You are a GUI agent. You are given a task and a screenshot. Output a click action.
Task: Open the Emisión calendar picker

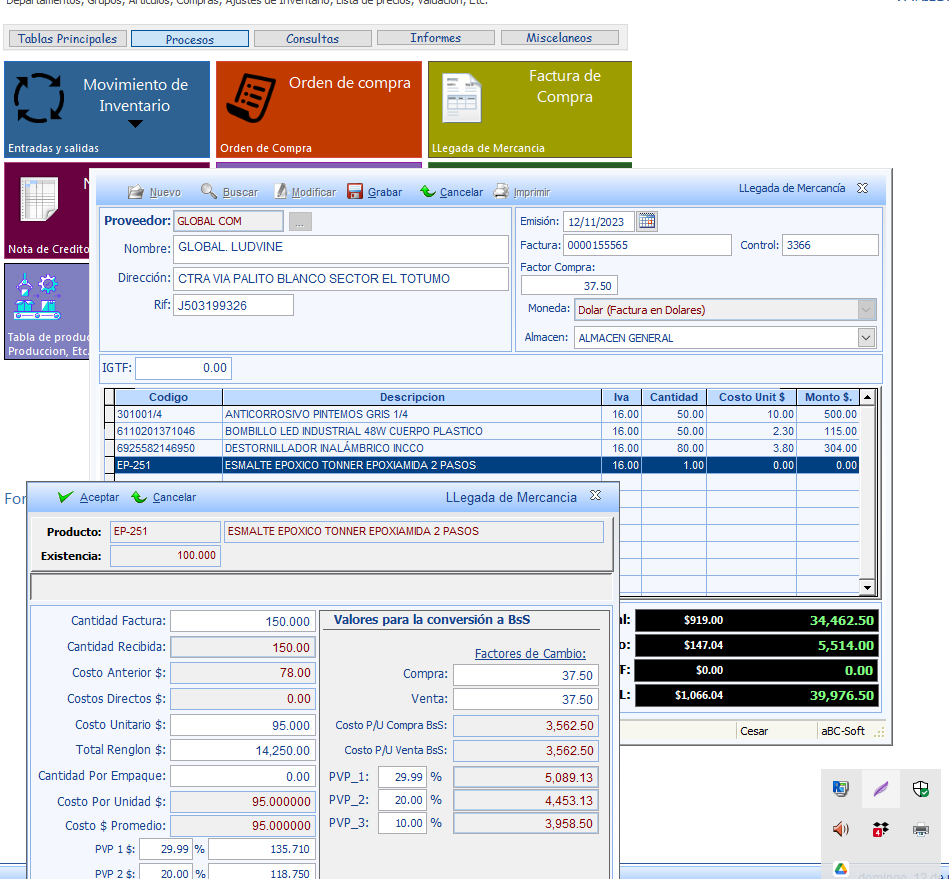tap(647, 221)
